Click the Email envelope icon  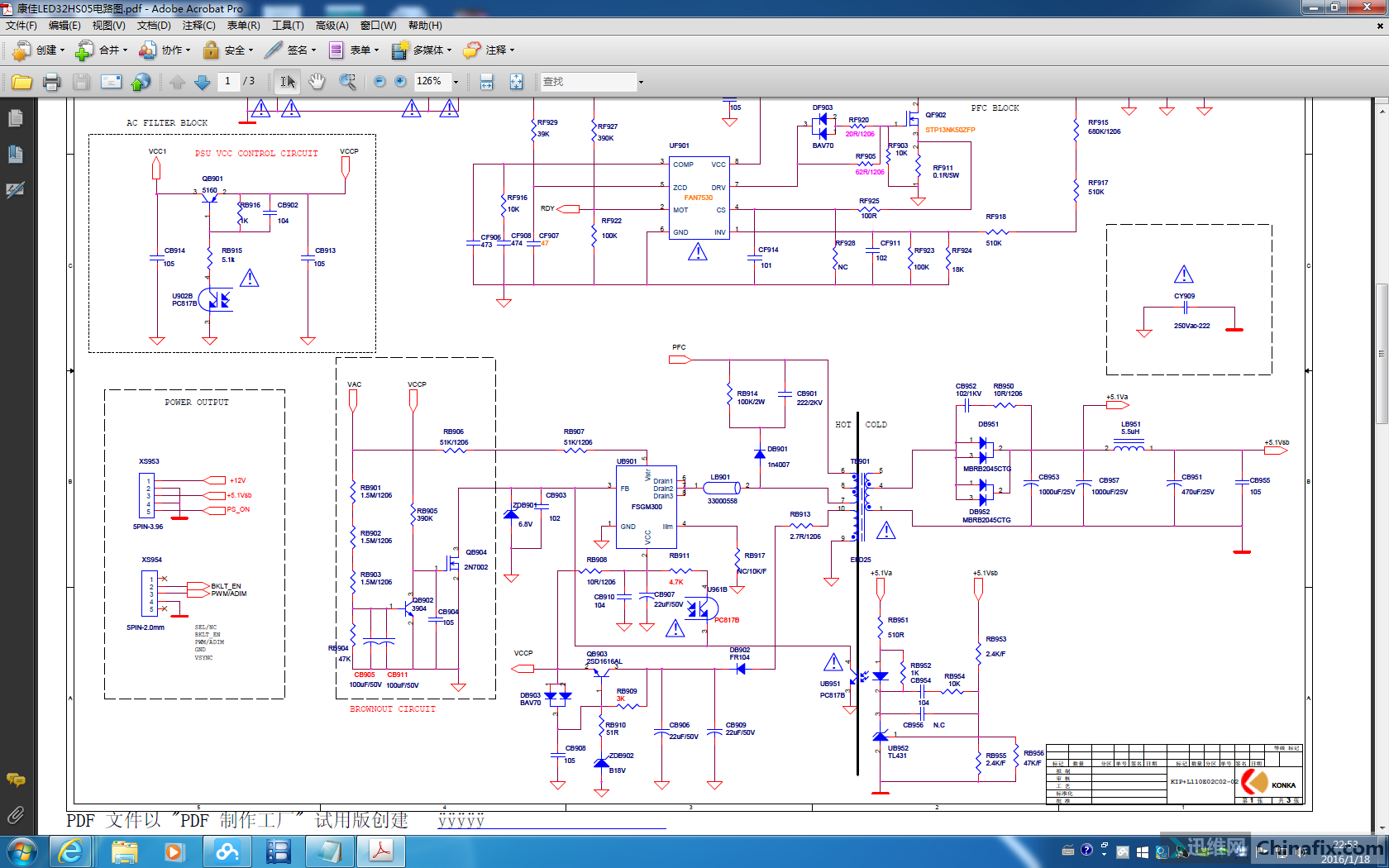(111, 82)
